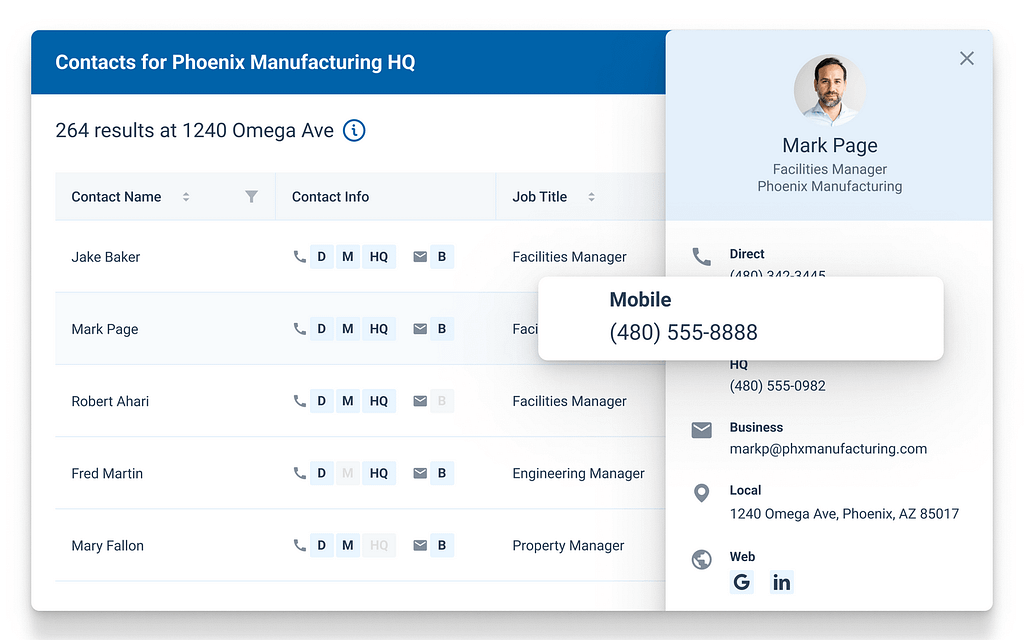1024x640 pixels.
Task: Click the HQ phone number (480) 555-0982
Action: [777, 386]
